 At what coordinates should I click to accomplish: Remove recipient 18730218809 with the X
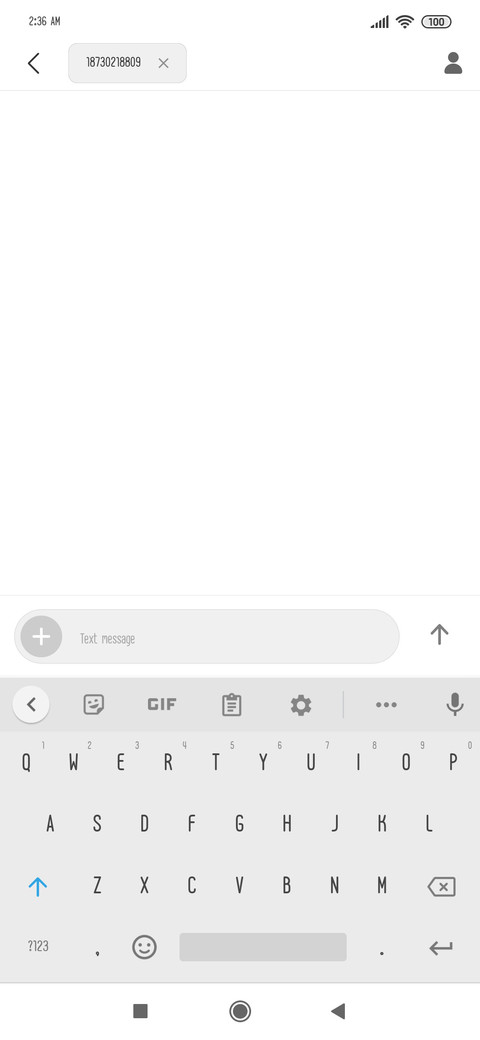164,63
